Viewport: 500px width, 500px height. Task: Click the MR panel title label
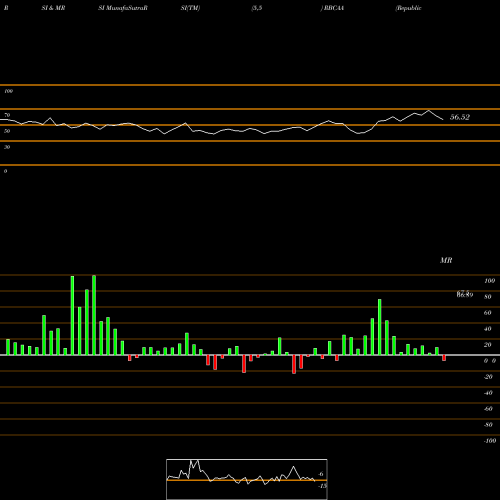click(446, 260)
